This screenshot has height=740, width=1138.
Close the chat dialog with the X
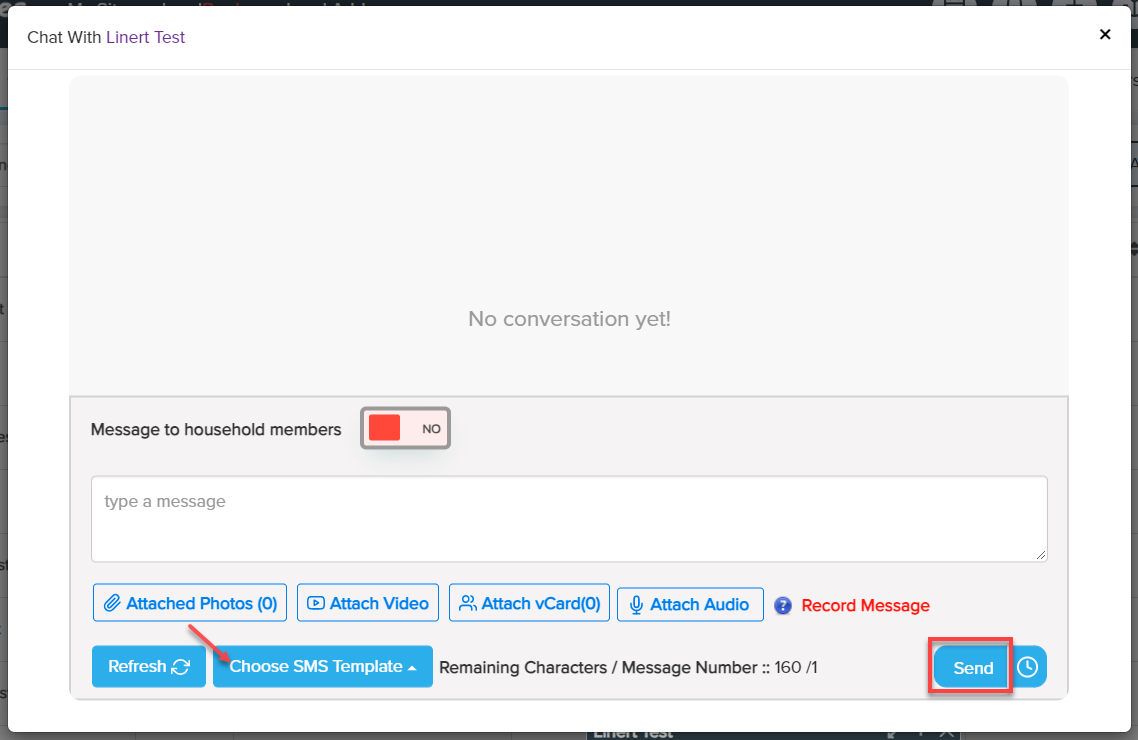click(1105, 35)
